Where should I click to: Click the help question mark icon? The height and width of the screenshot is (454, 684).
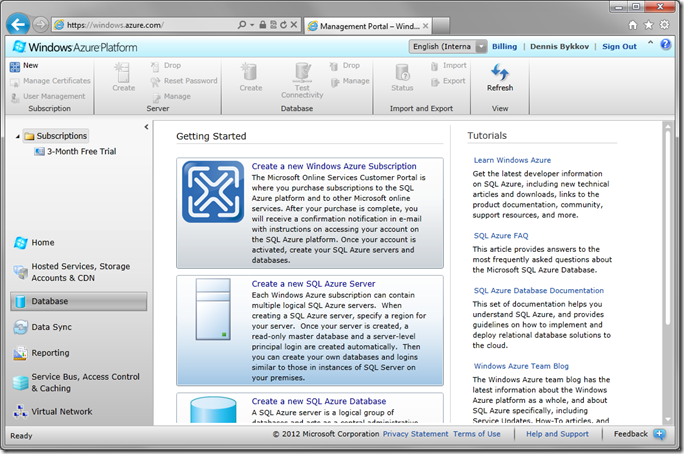[x=665, y=46]
